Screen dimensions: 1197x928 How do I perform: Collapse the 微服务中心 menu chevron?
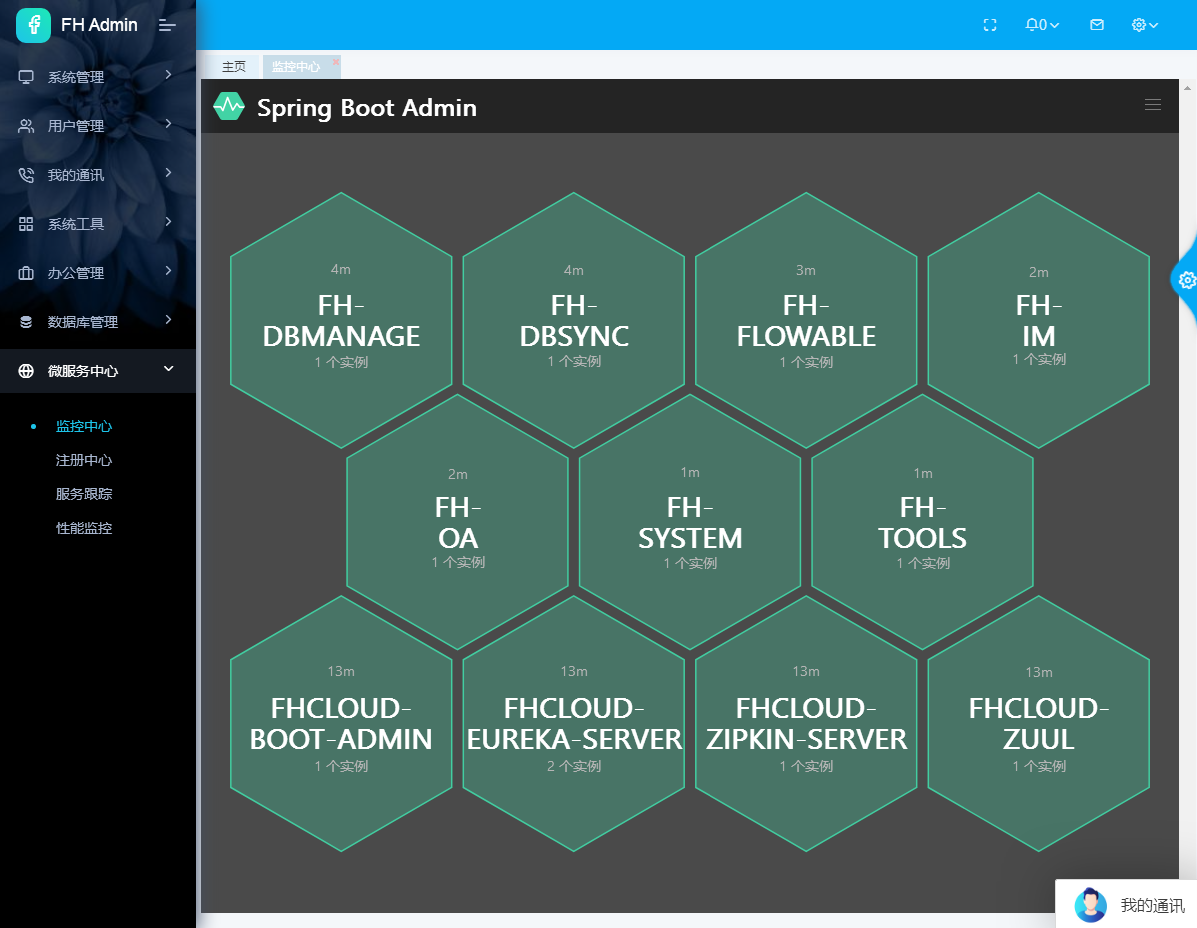(x=169, y=369)
